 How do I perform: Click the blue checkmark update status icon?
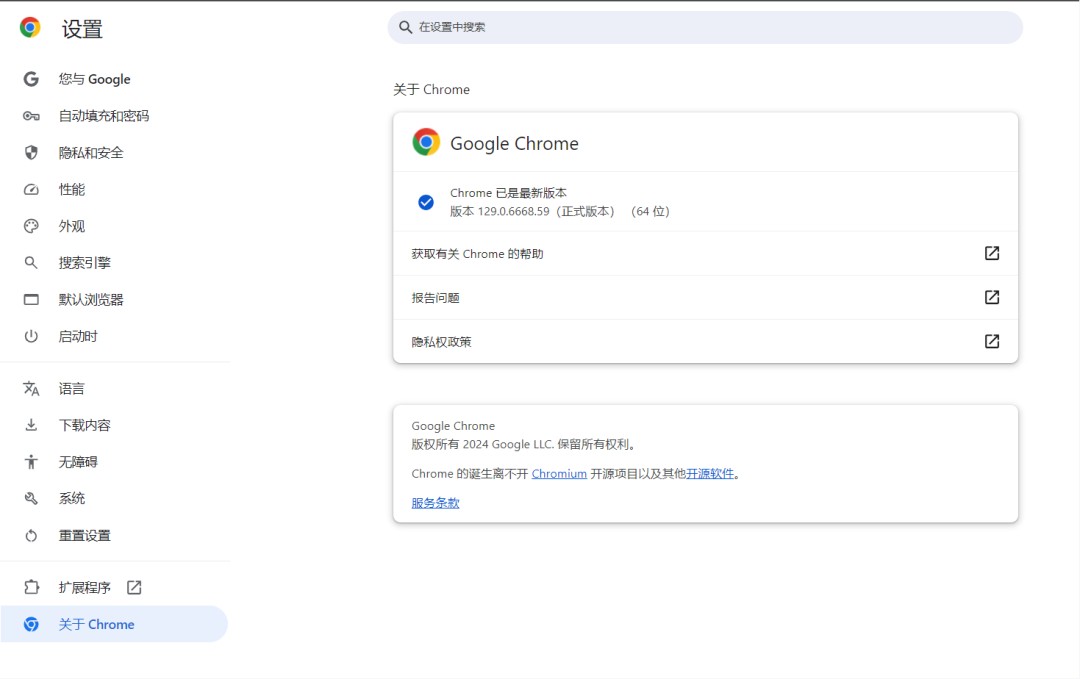[x=426, y=202]
